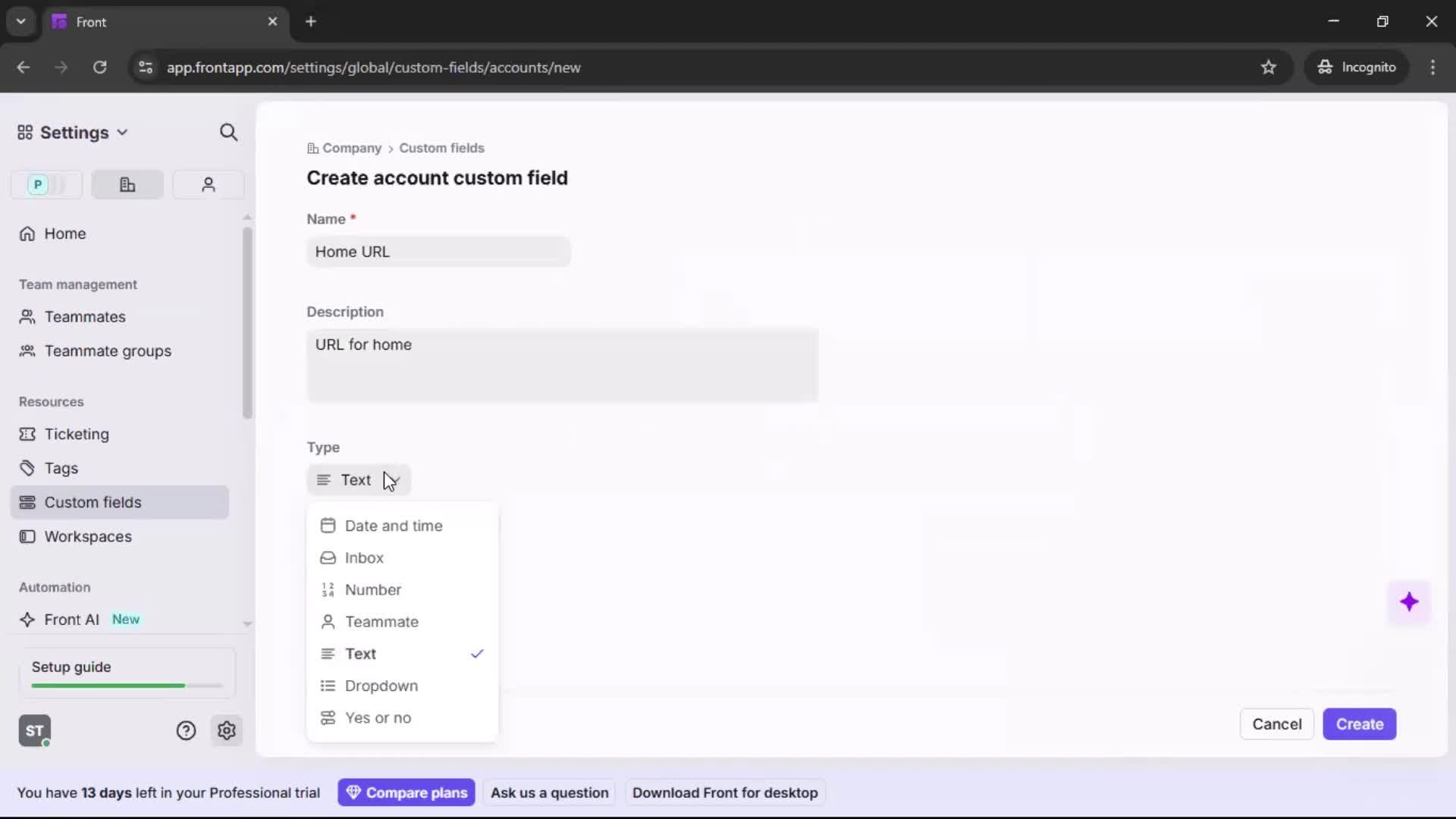This screenshot has height=819, width=1456.
Task: Select Date and time field type
Action: point(396,526)
